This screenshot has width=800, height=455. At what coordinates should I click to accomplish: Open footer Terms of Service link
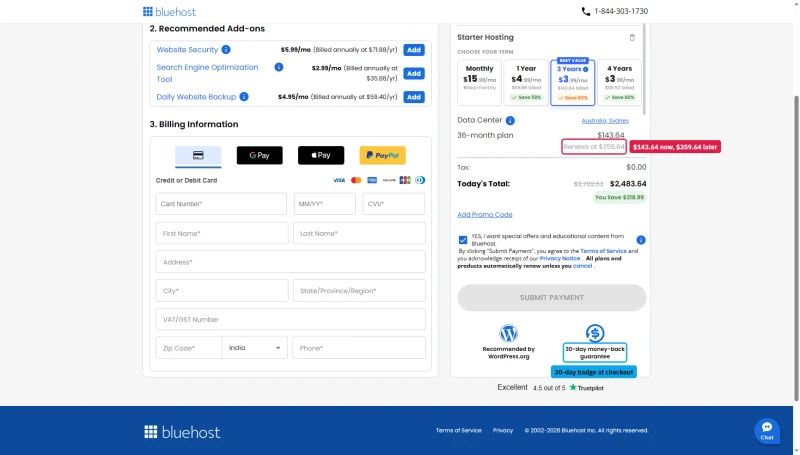(x=458, y=431)
